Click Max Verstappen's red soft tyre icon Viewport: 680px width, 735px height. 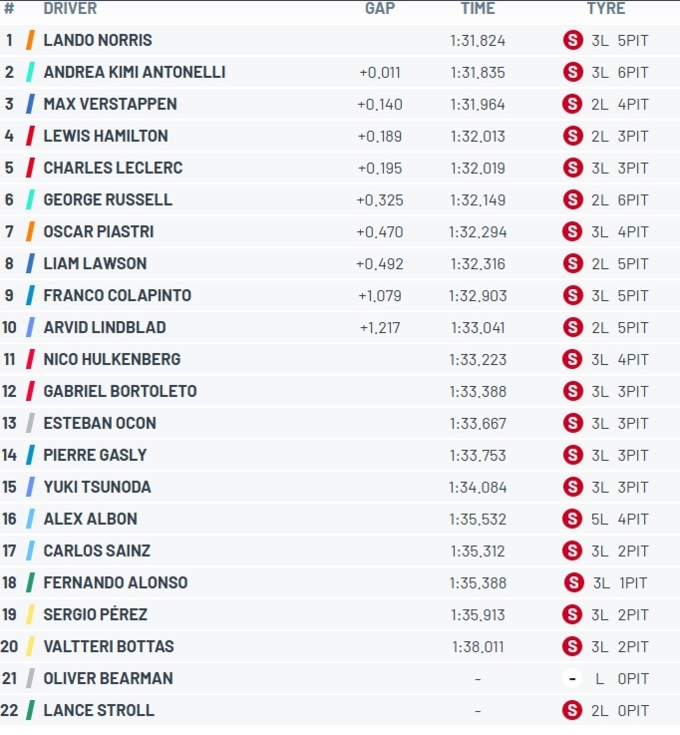pyautogui.click(x=573, y=104)
